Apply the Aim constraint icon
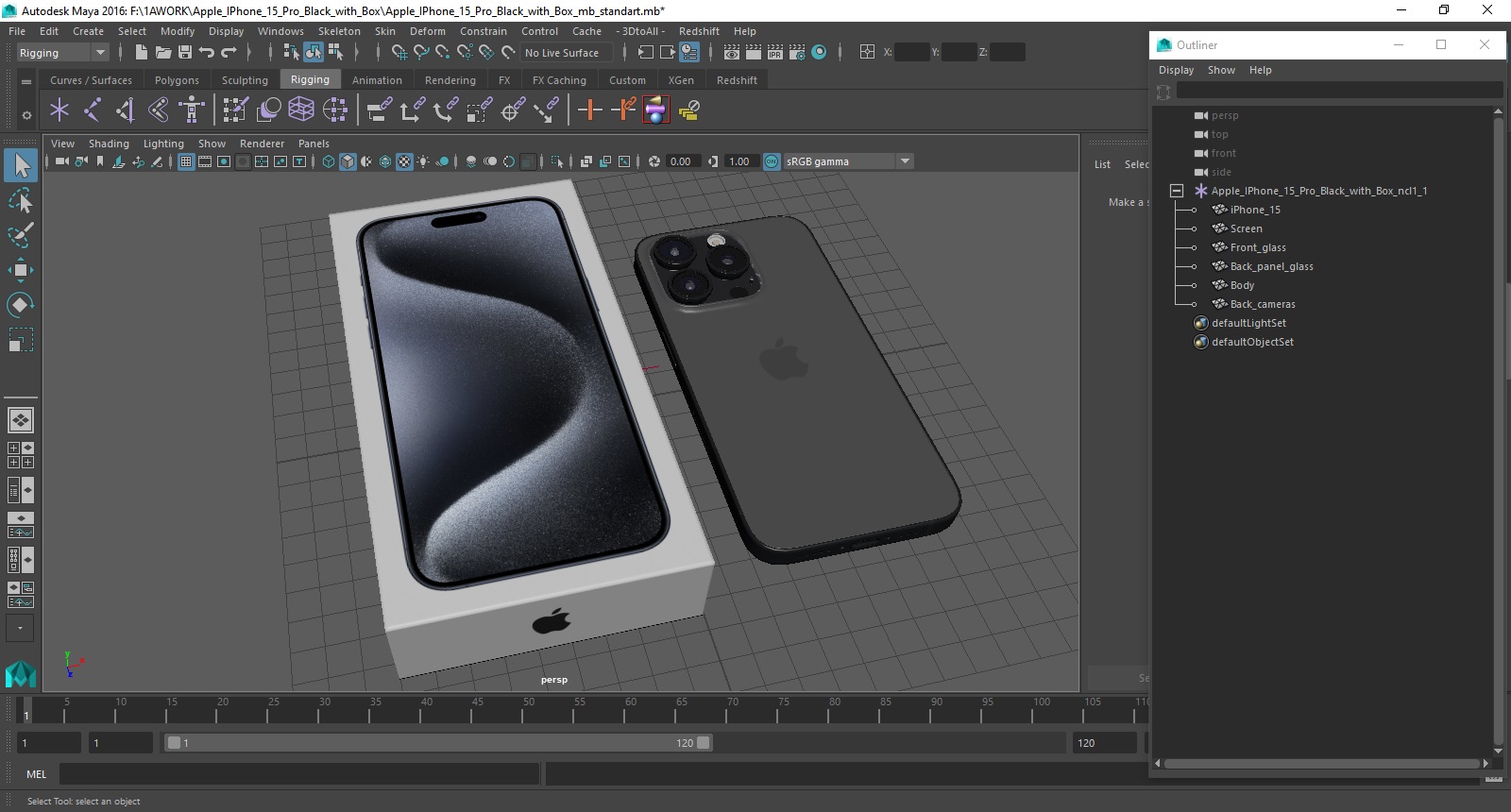This screenshot has width=1511, height=812. click(x=513, y=110)
